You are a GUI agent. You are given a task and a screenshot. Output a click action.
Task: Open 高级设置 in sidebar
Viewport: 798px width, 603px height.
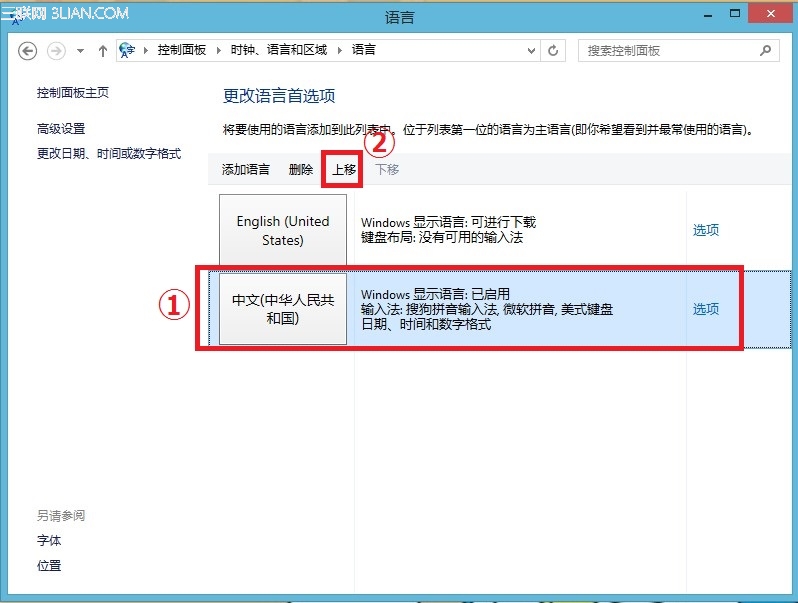[61, 129]
